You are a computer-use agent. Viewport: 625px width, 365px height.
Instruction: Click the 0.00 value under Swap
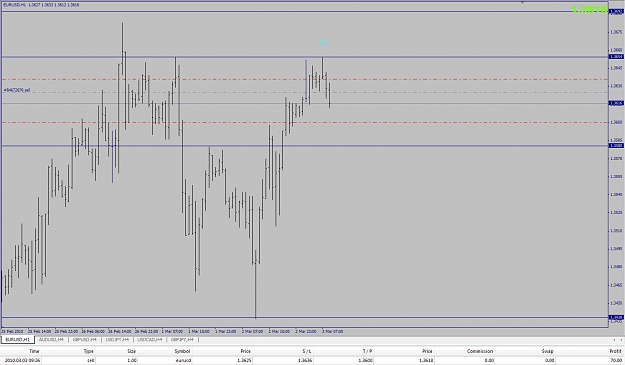549,360
